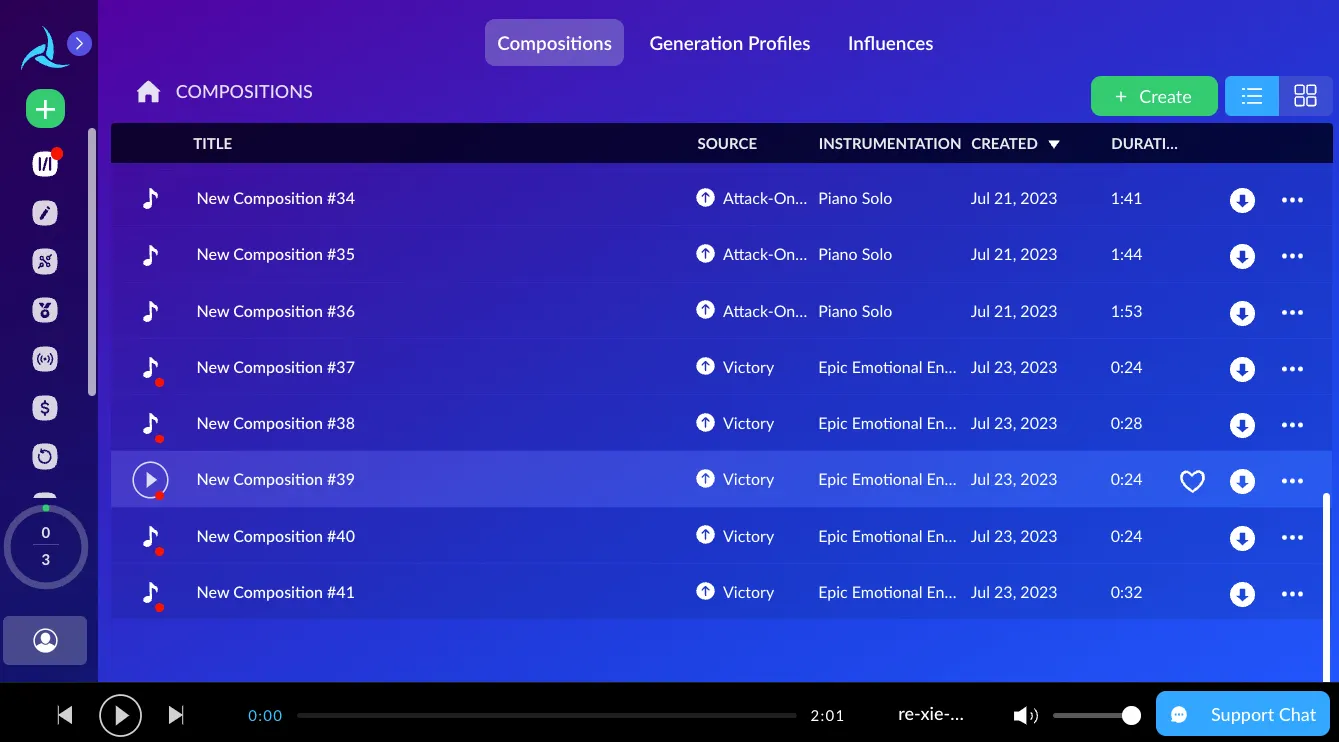The image size is (1339, 742).
Task: Expand the sidebar with the chevron arrow
Action: point(79,43)
